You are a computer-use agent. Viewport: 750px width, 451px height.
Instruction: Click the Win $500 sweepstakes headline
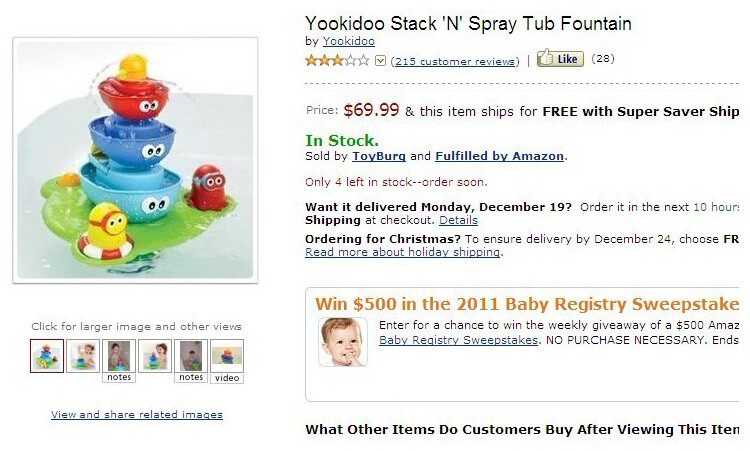pyautogui.click(x=526, y=304)
